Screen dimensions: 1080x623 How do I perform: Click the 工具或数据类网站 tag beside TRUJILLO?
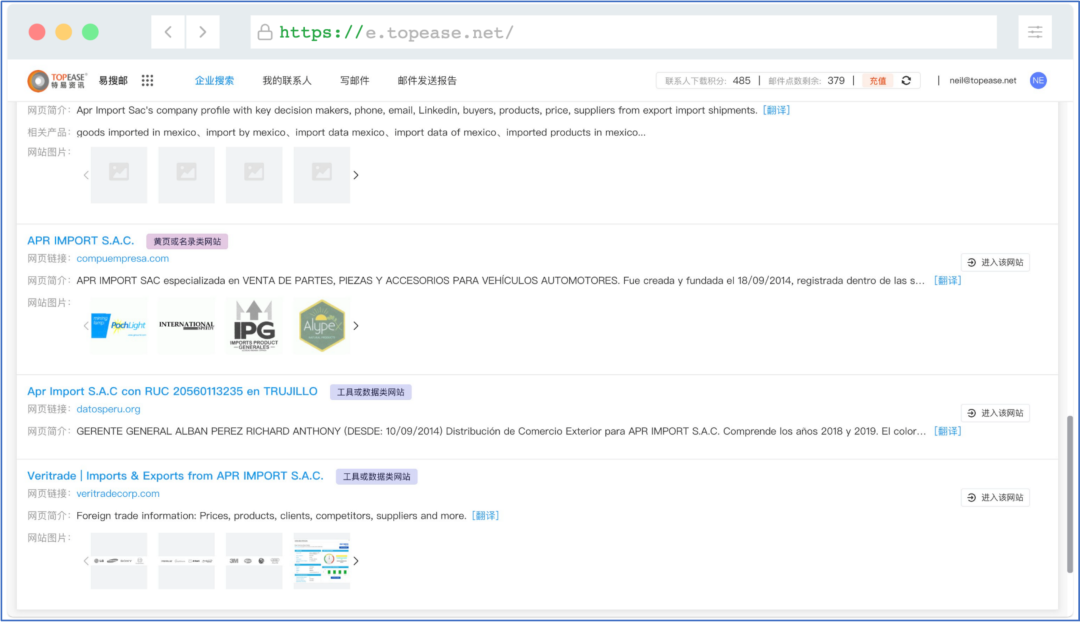371,392
